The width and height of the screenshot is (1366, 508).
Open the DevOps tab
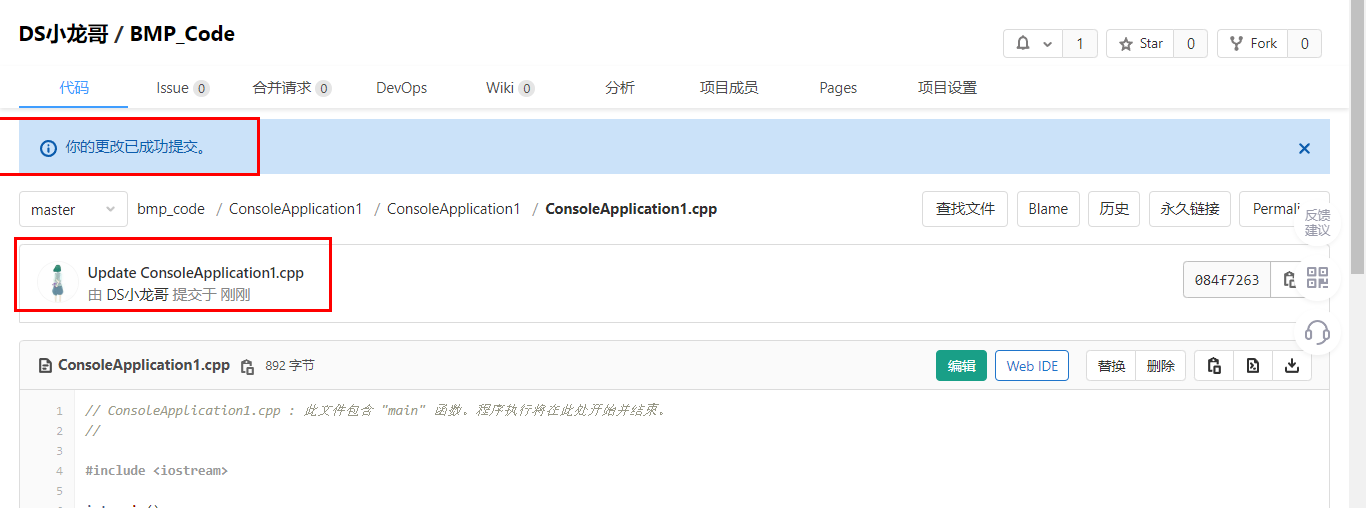click(401, 88)
